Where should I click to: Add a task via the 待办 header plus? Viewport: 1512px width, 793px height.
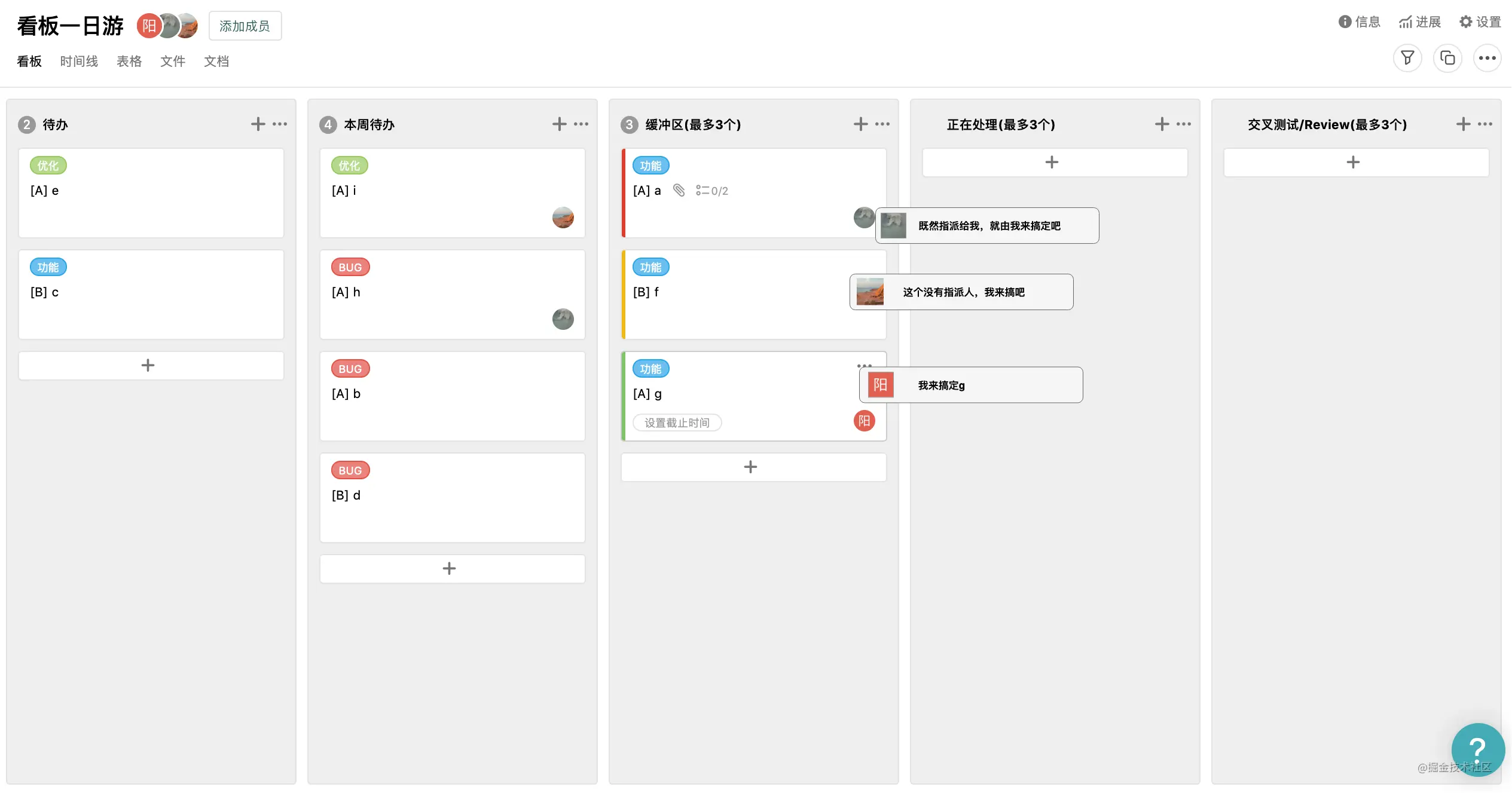point(258,124)
